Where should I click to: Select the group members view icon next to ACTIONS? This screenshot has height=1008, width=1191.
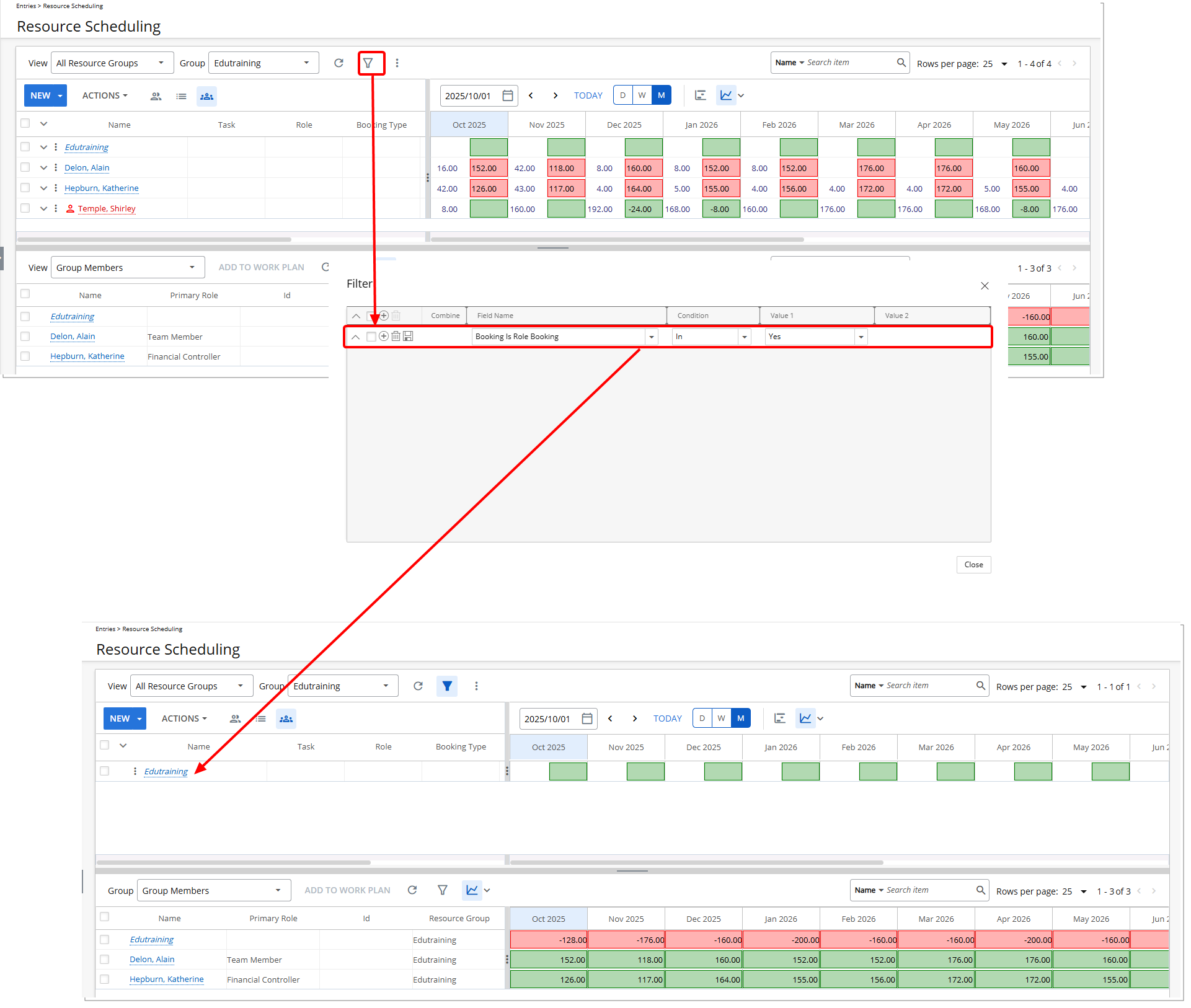coord(156,95)
